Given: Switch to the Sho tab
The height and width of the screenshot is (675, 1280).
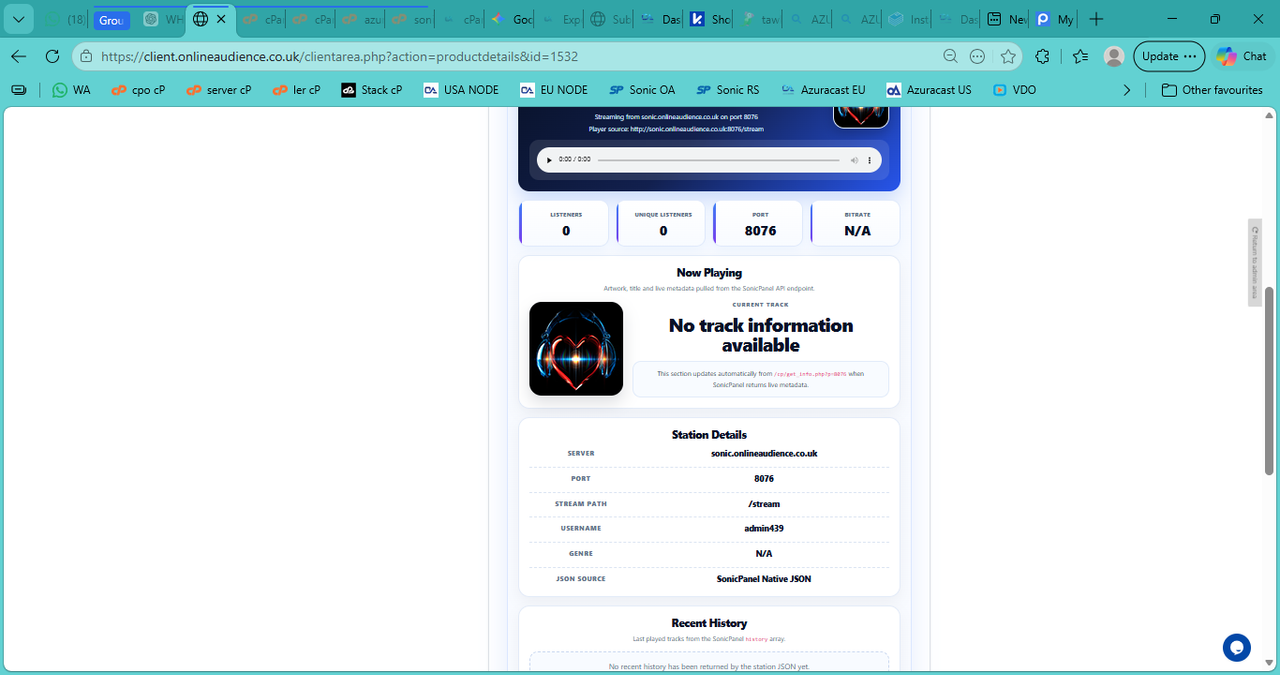Looking at the screenshot, I should point(711,19).
